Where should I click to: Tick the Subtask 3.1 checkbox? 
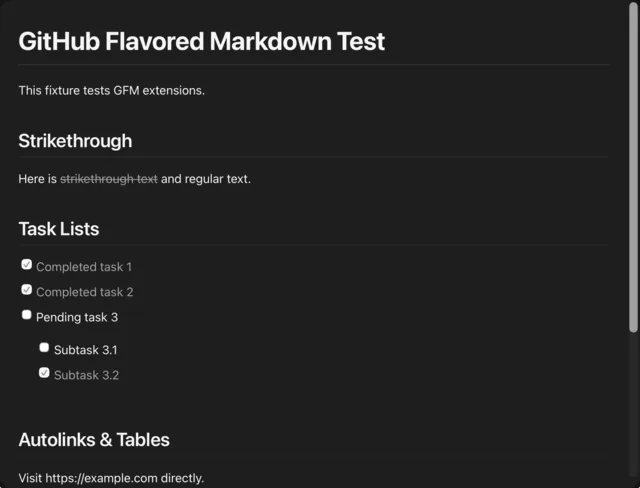click(x=44, y=348)
